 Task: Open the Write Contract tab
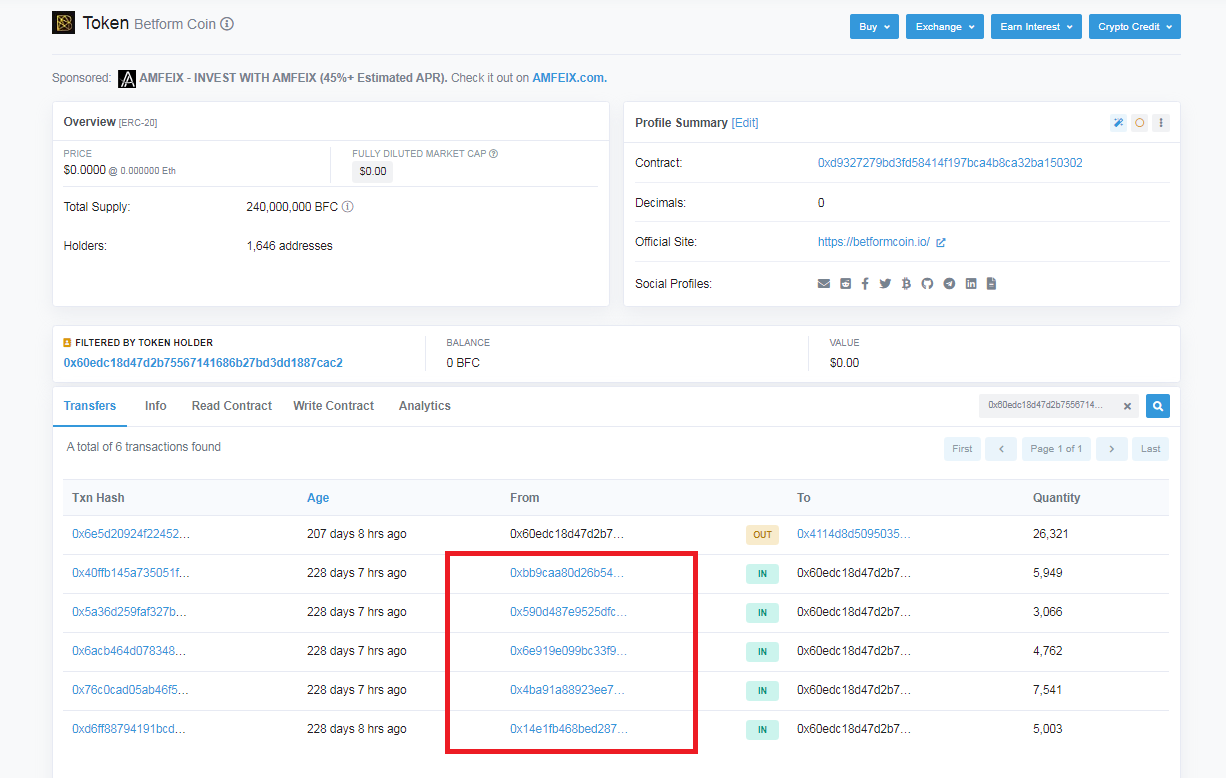[333, 406]
